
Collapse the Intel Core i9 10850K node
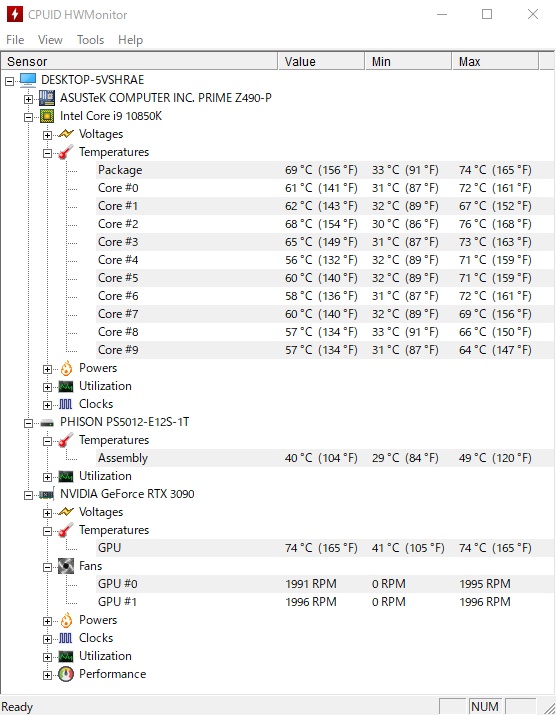pos(28,117)
